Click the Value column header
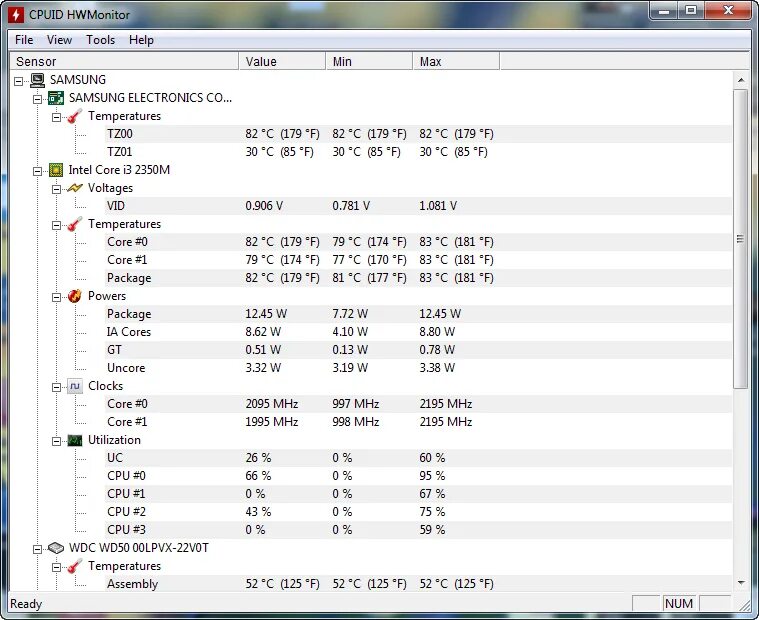Image resolution: width=759 pixels, height=620 pixels. (x=282, y=61)
